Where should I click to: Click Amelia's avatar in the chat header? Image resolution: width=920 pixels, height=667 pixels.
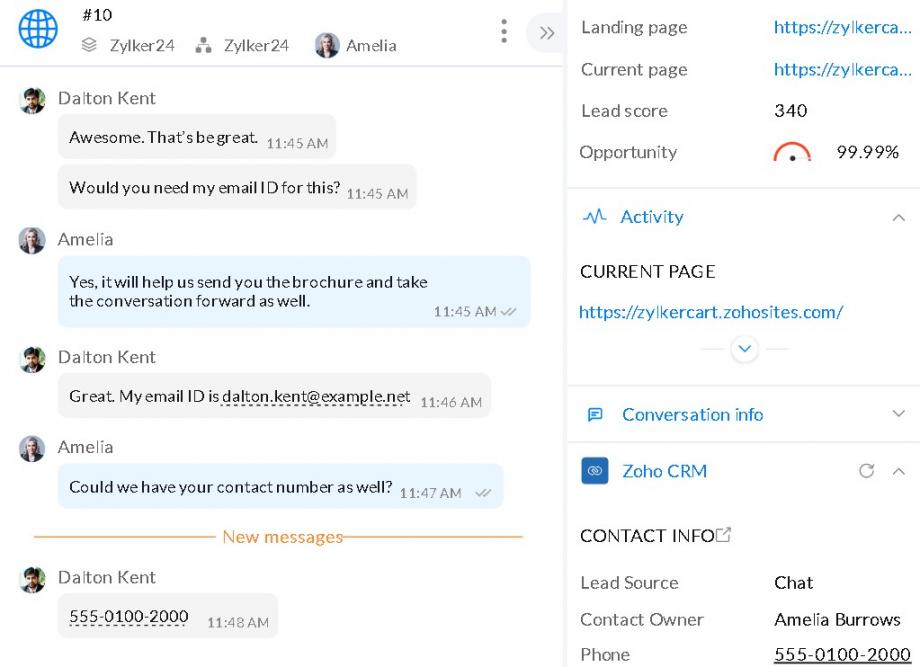pos(327,45)
